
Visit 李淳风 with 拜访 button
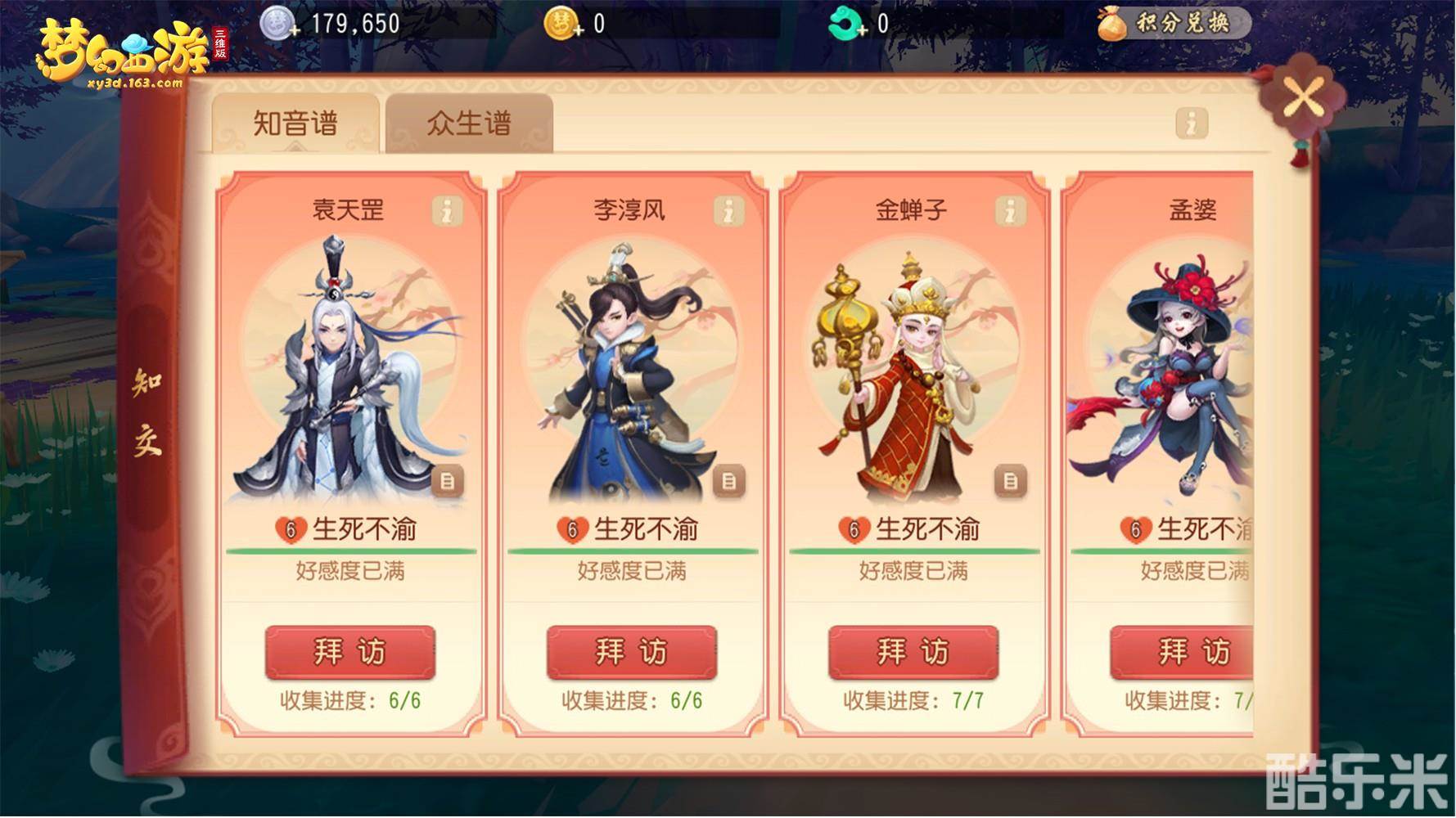tap(631, 652)
